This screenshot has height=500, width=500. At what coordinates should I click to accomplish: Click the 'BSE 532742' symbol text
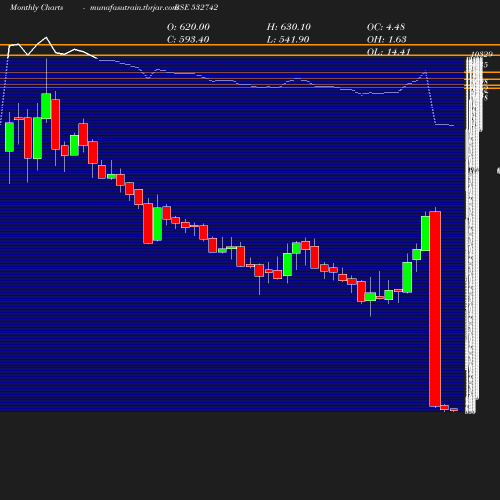coord(197,8)
